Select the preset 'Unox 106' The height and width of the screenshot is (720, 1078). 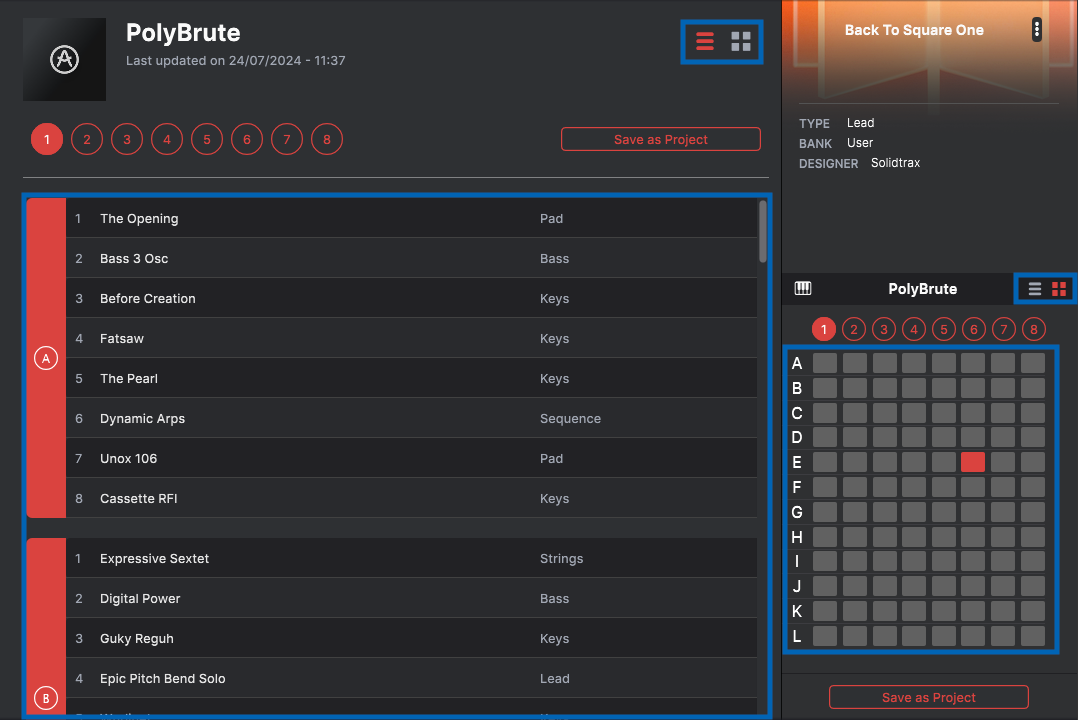click(411, 457)
